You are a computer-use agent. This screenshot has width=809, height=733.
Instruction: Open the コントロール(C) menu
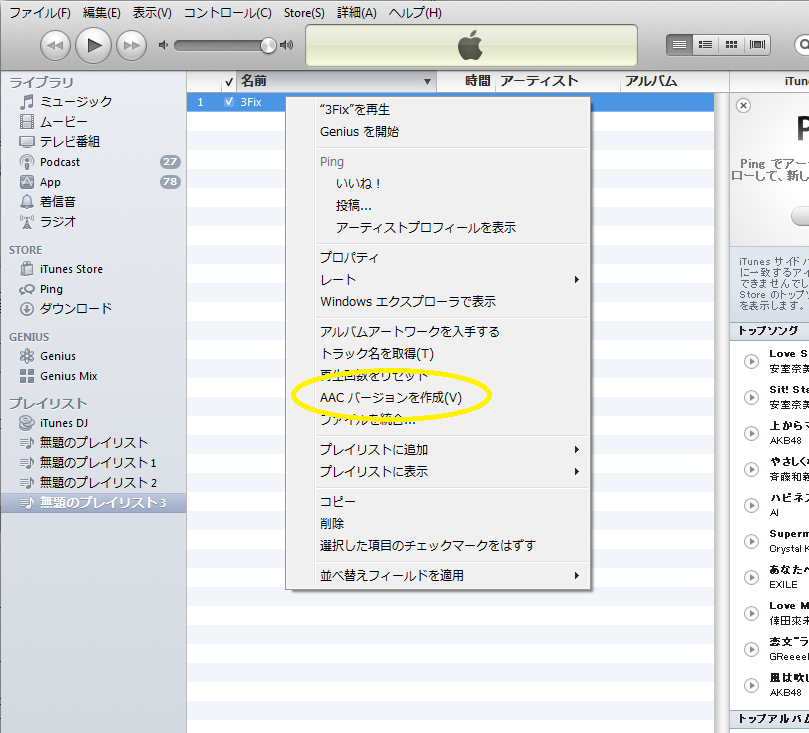pyautogui.click(x=228, y=13)
